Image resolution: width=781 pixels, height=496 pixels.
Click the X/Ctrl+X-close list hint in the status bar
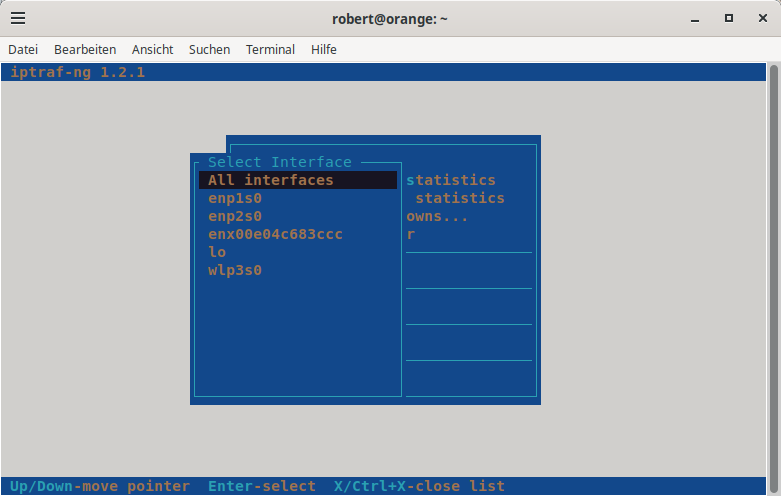[419, 486]
